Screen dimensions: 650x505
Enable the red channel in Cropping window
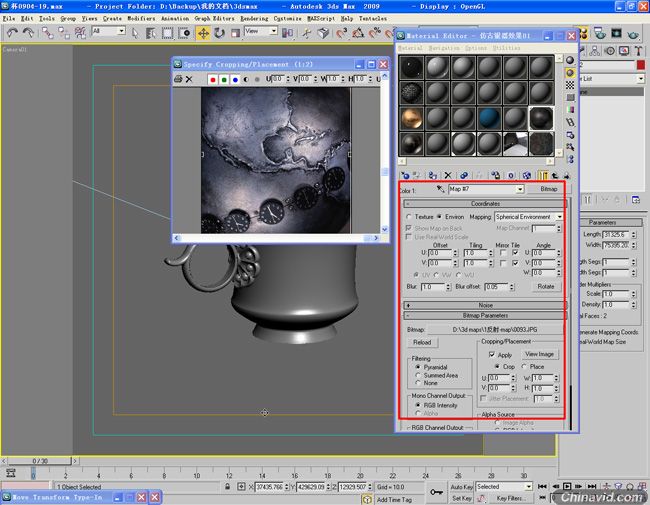coord(213,79)
